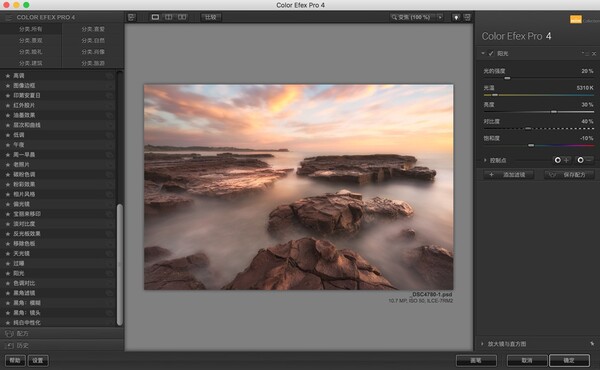Add a negative control point (−)
The height and width of the screenshot is (370, 600).
tap(585, 160)
